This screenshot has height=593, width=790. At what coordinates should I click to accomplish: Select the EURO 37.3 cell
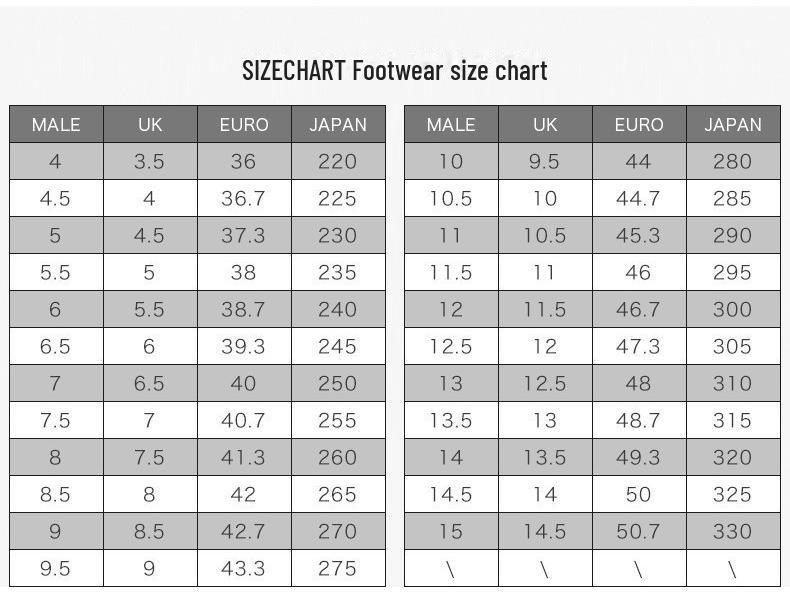tap(243, 236)
